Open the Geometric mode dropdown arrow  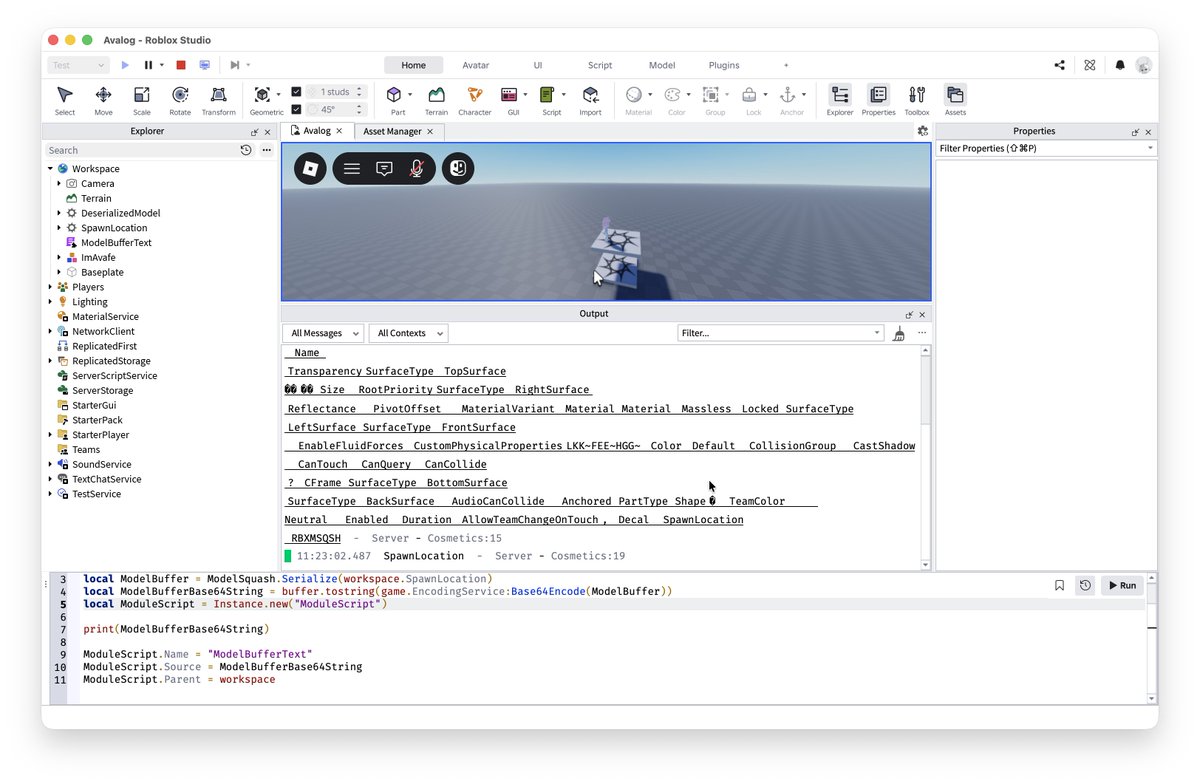pyautogui.click(x=279, y=94)
